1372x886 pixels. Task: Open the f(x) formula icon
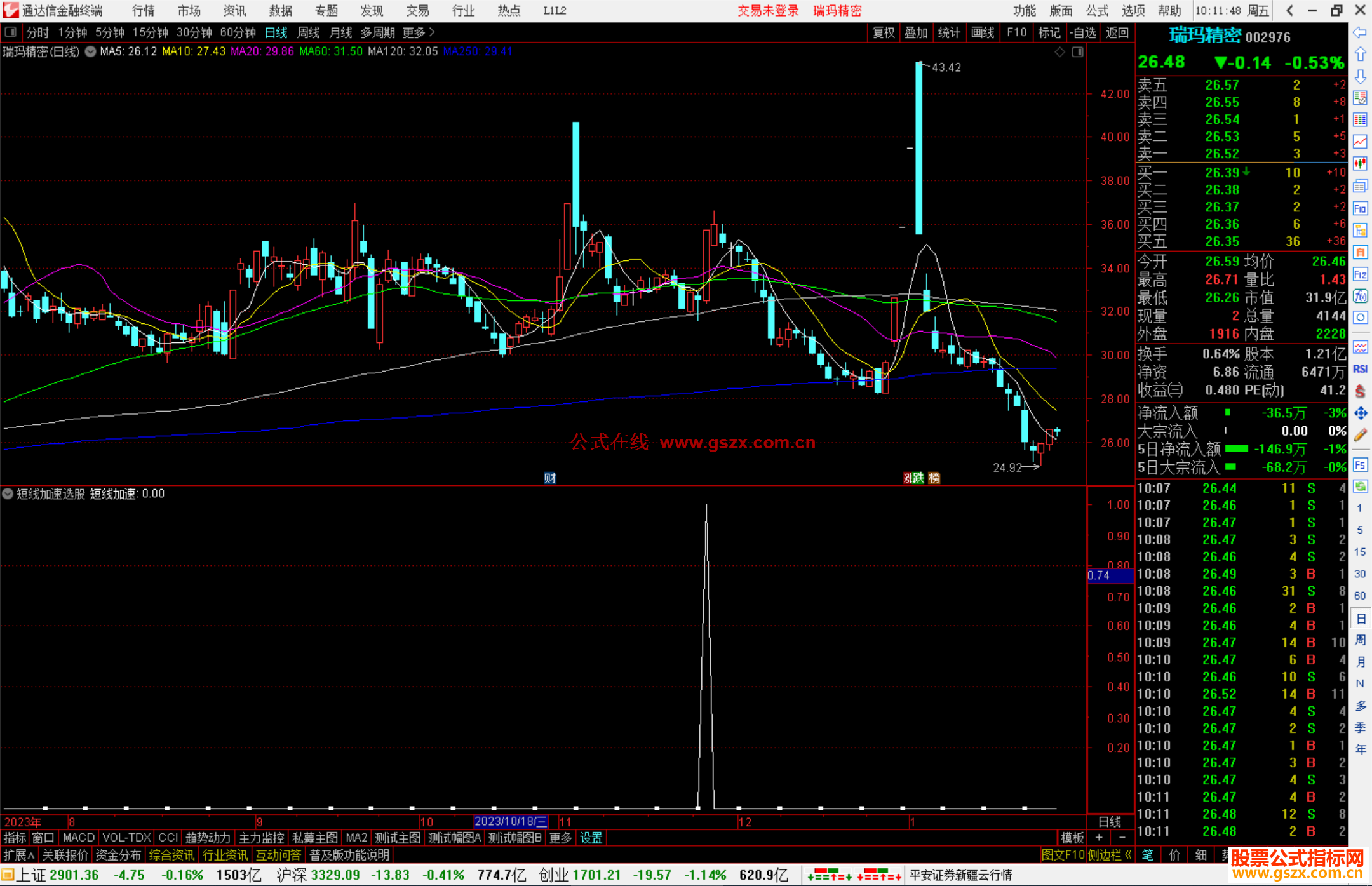click(x=1360, y=297)
